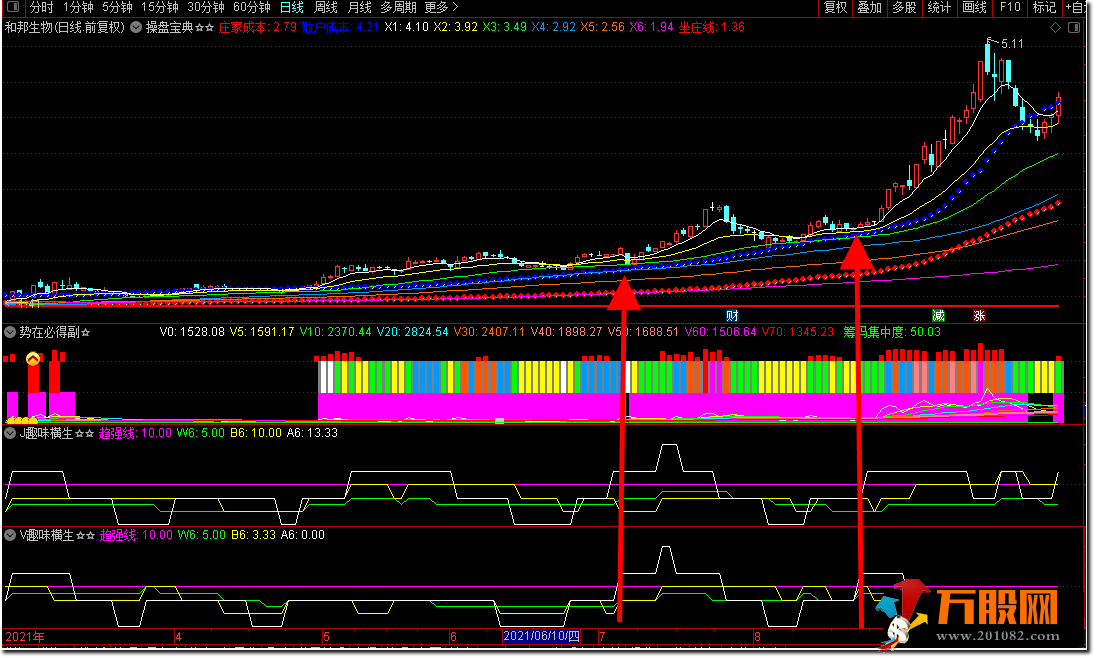Click the yellow up-arrow signal in volume panel
This screenshot has width=1096, height=658.
pyautogui.click(x=33, y=359)
